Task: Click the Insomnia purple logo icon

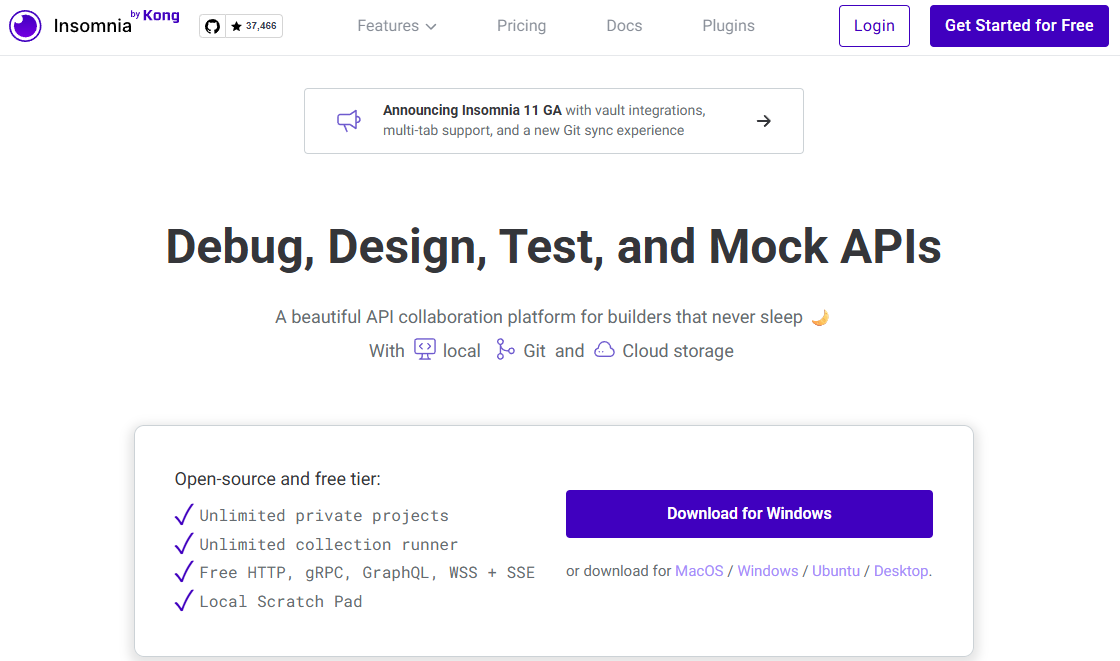Action: (25, 26)
